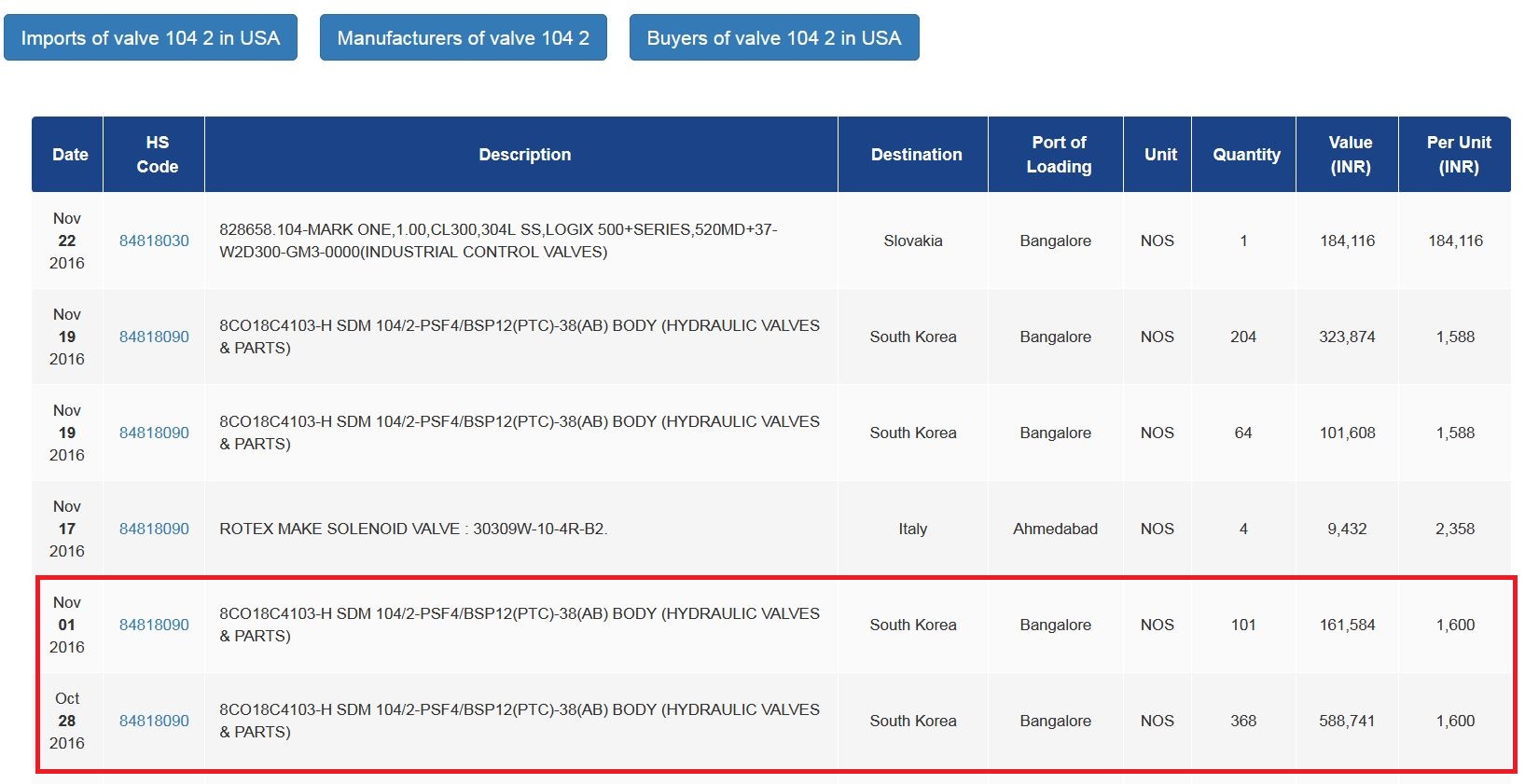This screenshot has width=1525, height=784.
Task: Select the Nov 22 2016 date cell
Action: 67,241
